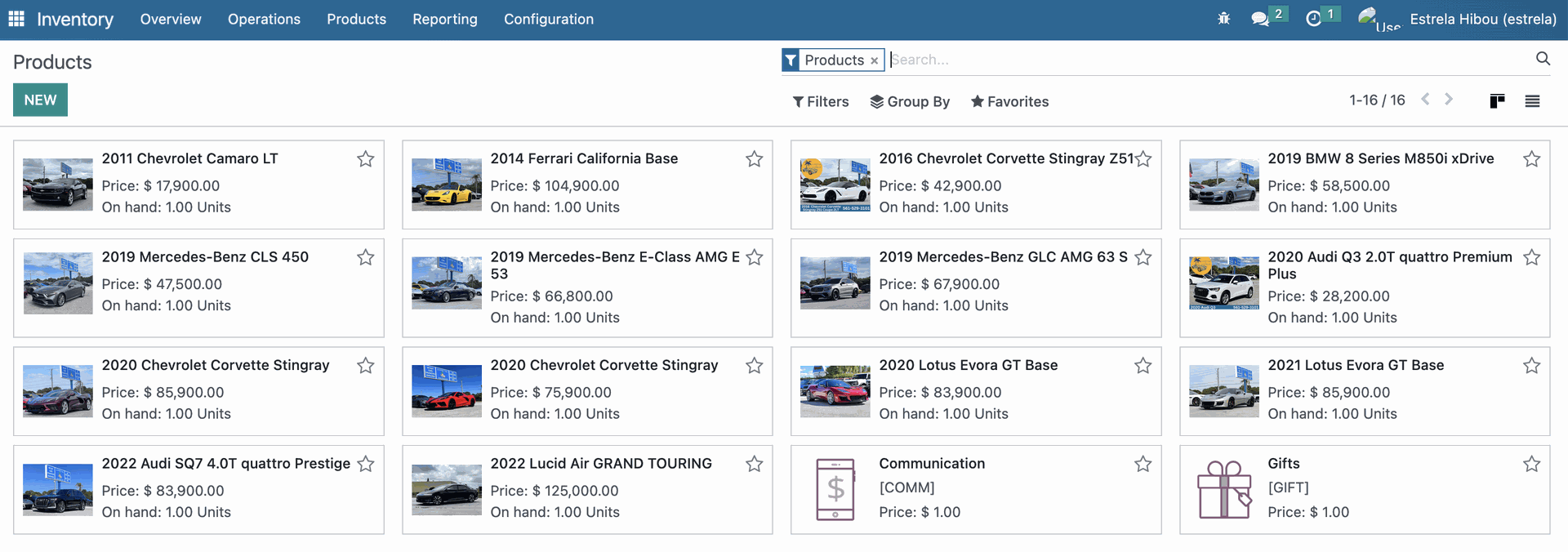Open the activities clock icon

tap(1313, 18)
